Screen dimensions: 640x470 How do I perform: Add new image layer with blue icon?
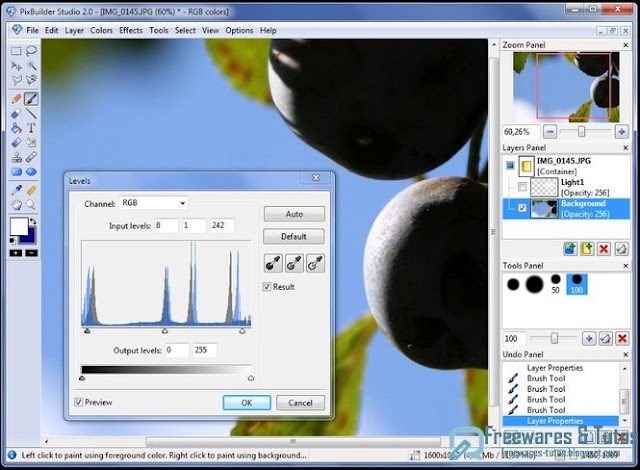pyautogui.click(x=570, y=248)
